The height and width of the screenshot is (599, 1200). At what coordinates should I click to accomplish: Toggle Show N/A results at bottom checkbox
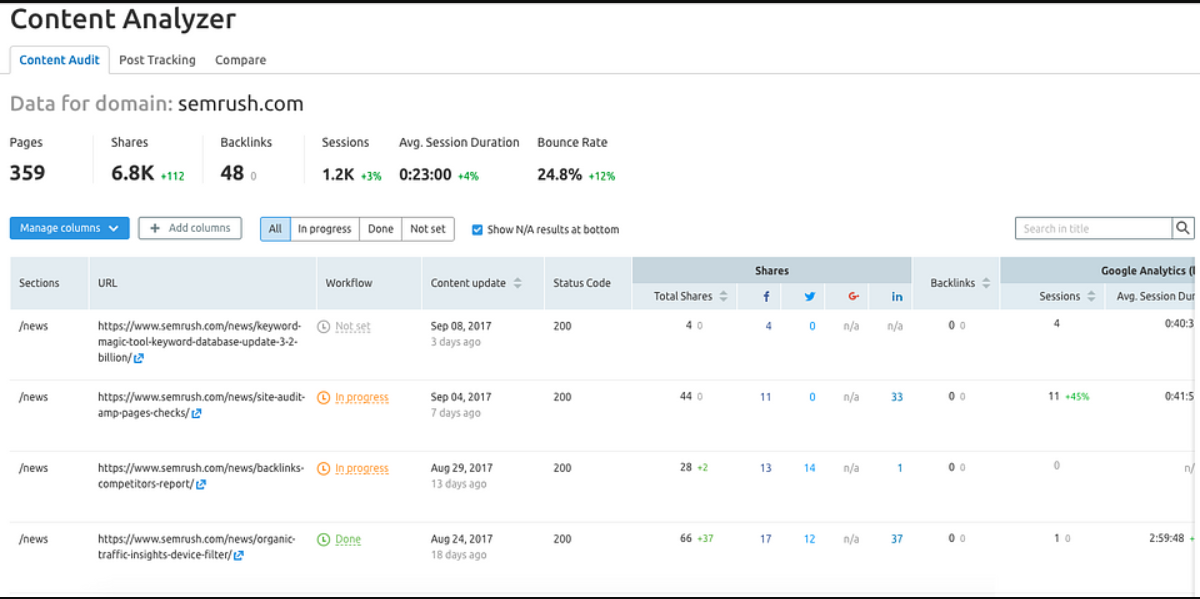(477, 229)
